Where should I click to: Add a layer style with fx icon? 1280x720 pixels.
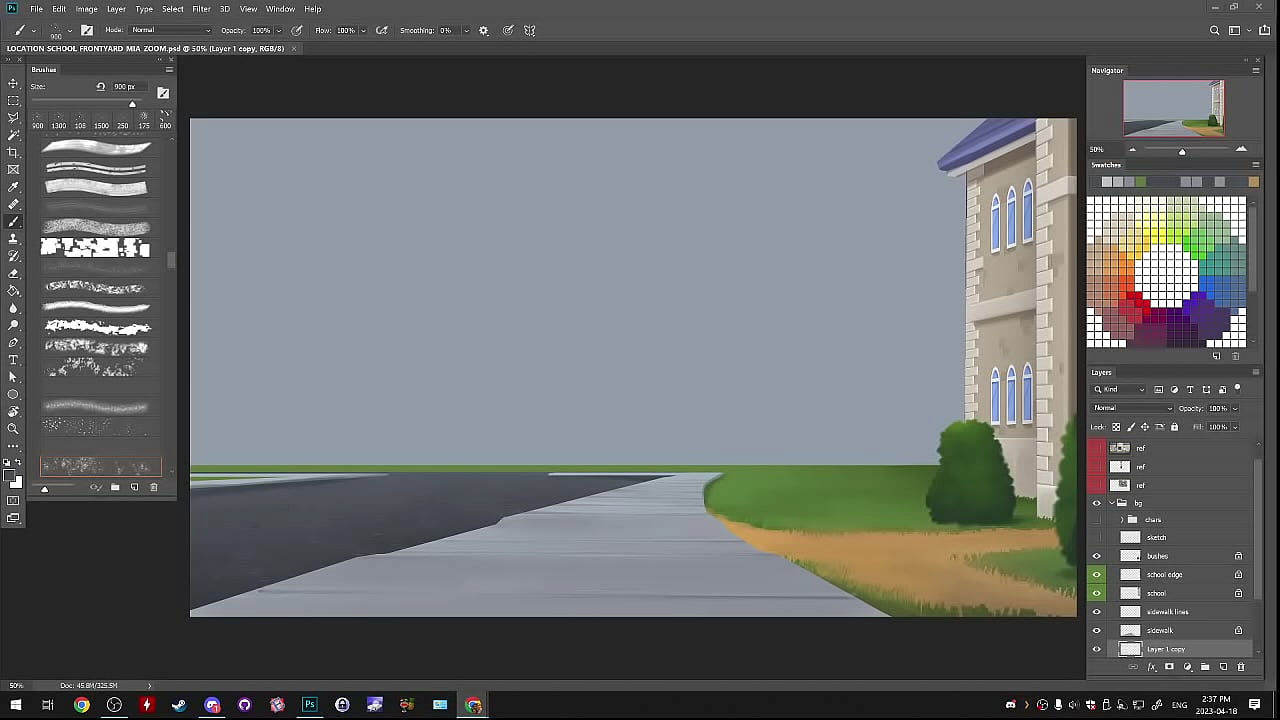1151,667
